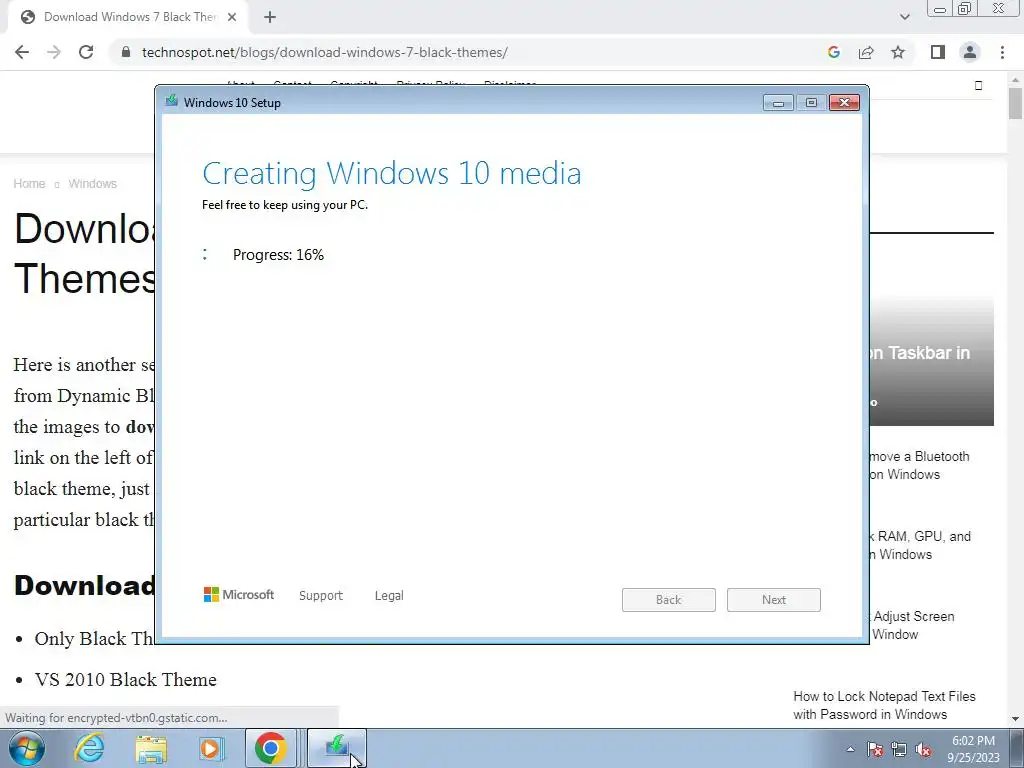Open muted volume tray icon

pyautogui.click(x=923, y=749)
